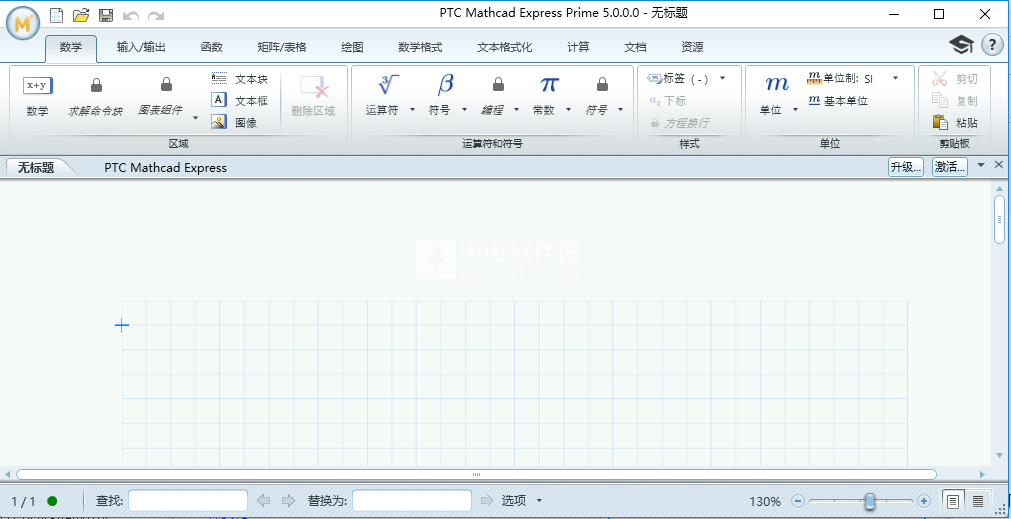Viewport: 1011px width, 519px height.
Task: Open the 选项 find options dropdown
Action: click(539, 500)
